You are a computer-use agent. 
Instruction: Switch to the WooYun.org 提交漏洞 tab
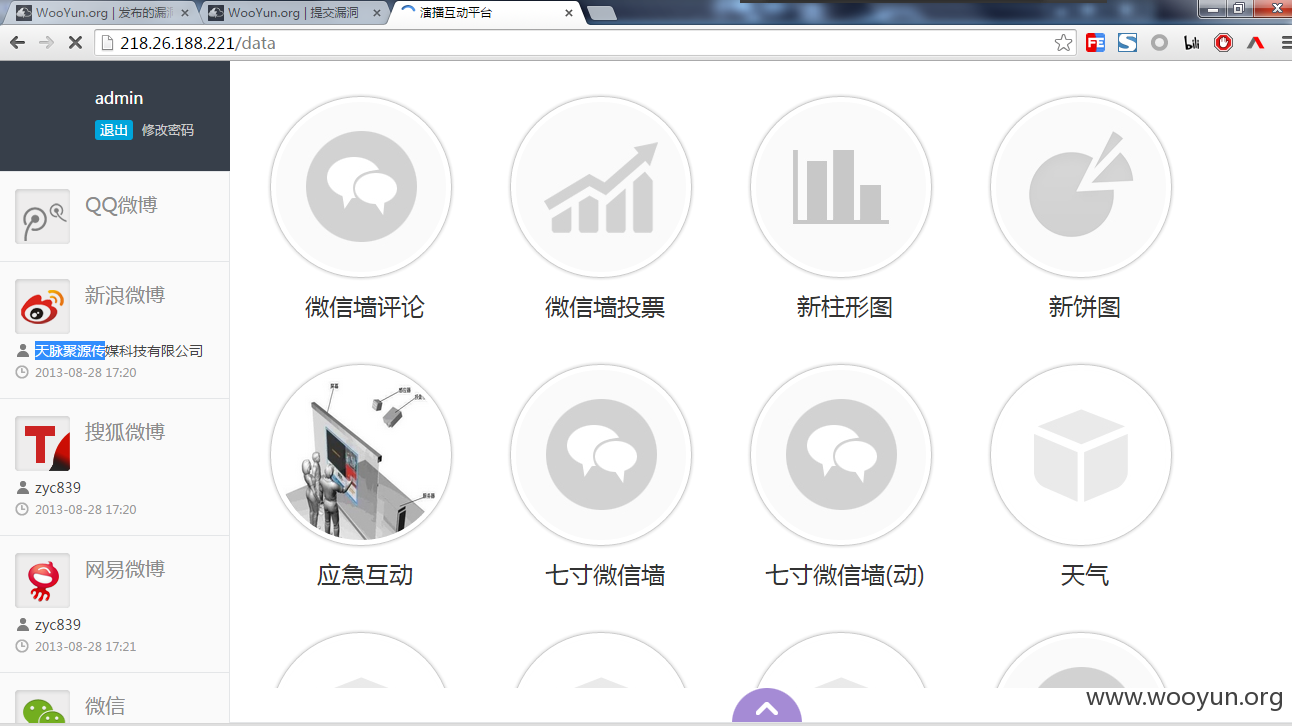[x=294, y=13]
